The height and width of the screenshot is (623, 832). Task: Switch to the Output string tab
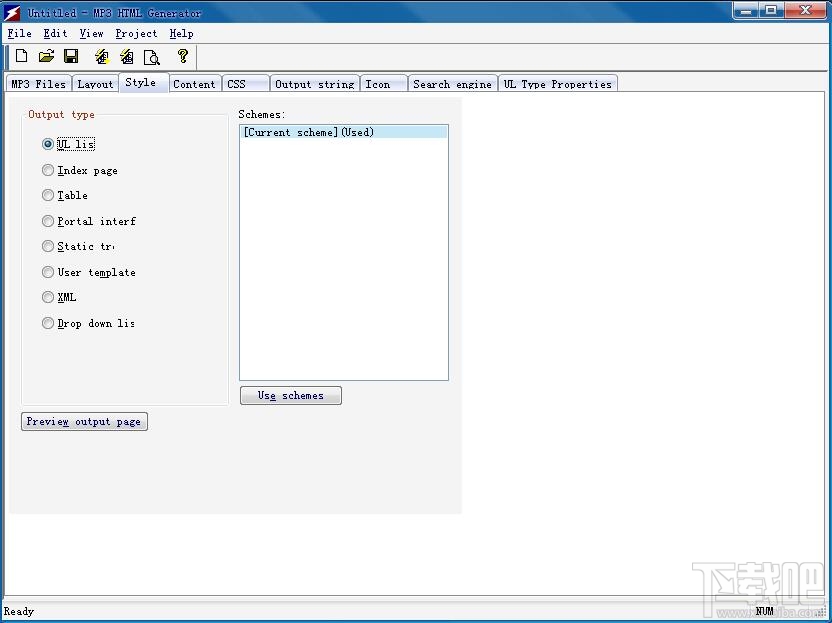pyautogui.click(x=314, y=84)
